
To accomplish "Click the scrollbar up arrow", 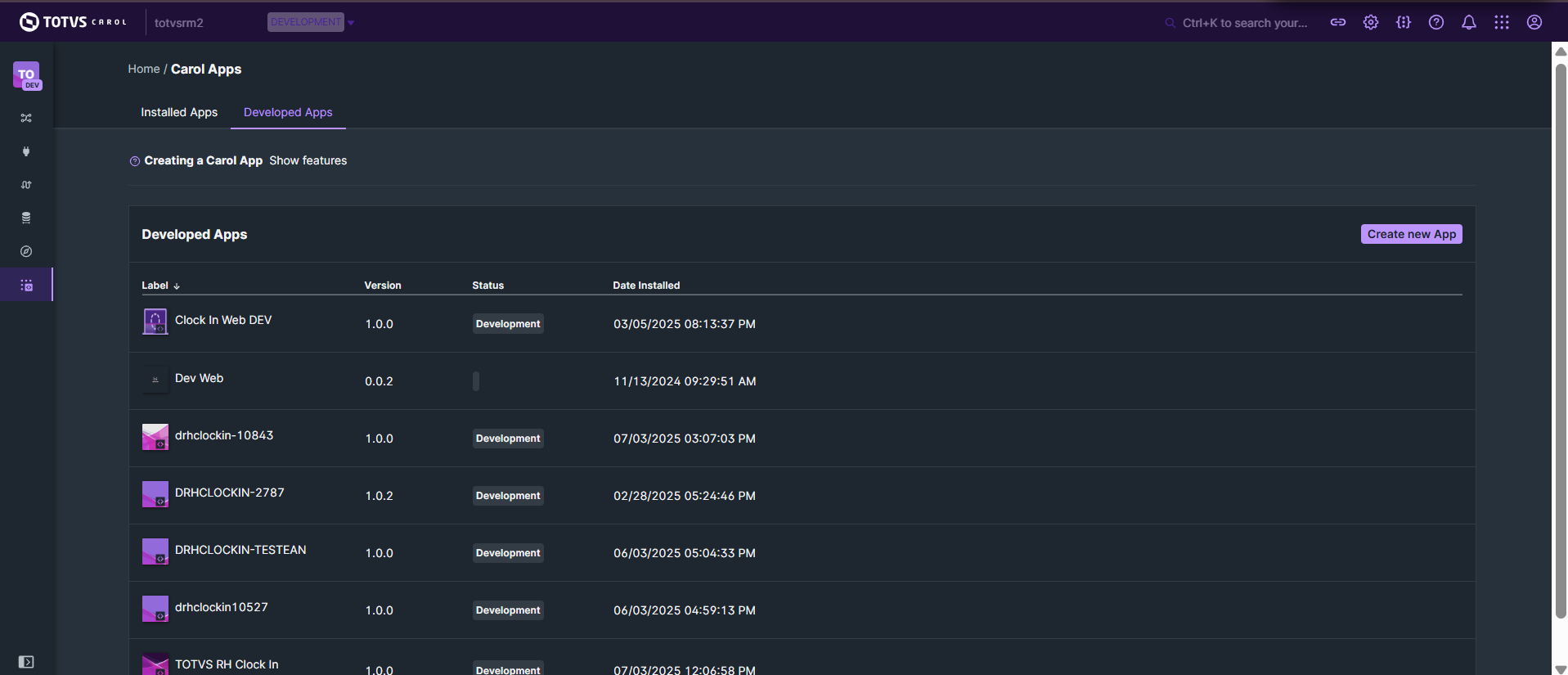I will coord(1561,51).
